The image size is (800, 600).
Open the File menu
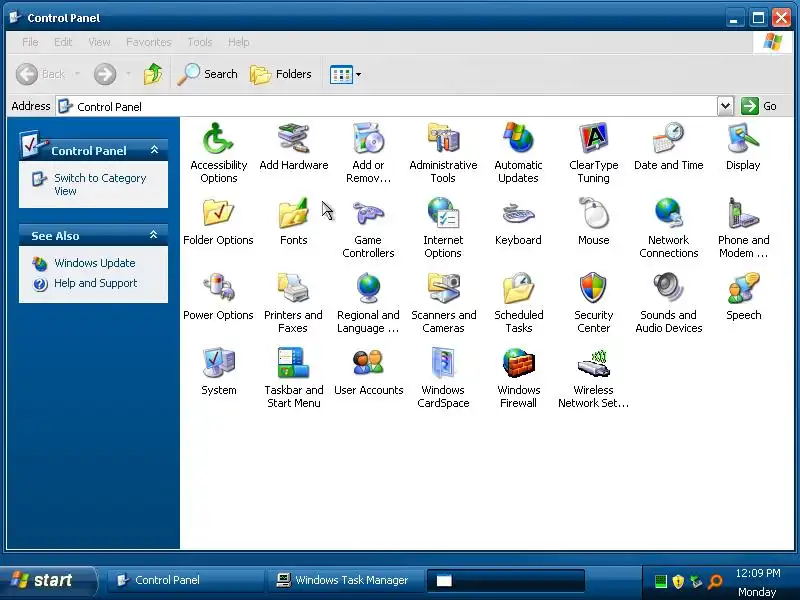pos(30,42)
